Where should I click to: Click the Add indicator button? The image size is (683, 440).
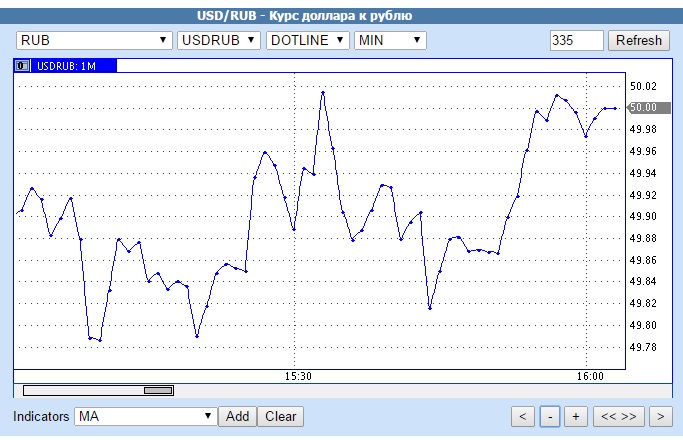237,416
